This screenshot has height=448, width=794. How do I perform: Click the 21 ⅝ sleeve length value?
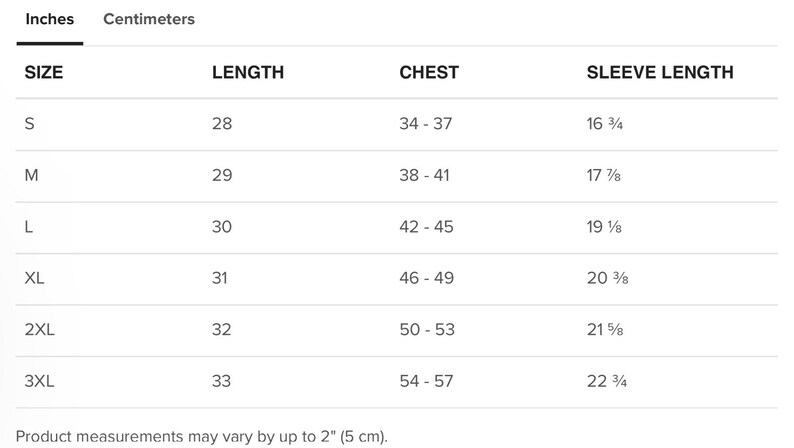tap(605, 330)
